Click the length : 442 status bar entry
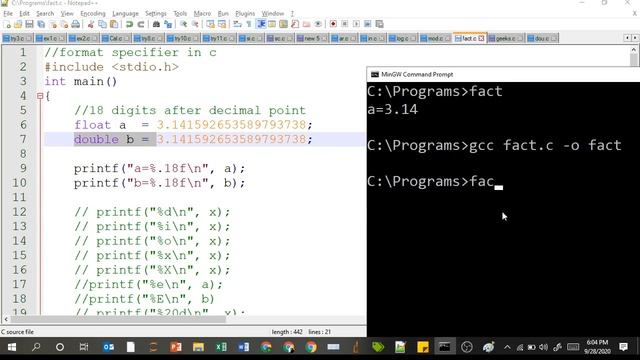The width and height of the screenshot is (640, 360). [287, 332]
